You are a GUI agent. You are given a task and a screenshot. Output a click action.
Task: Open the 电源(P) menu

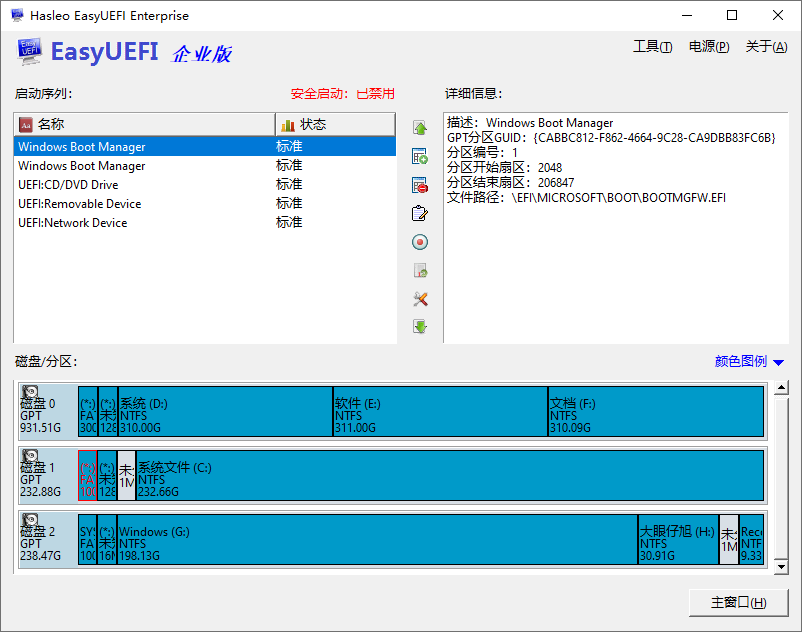[709, 47]
